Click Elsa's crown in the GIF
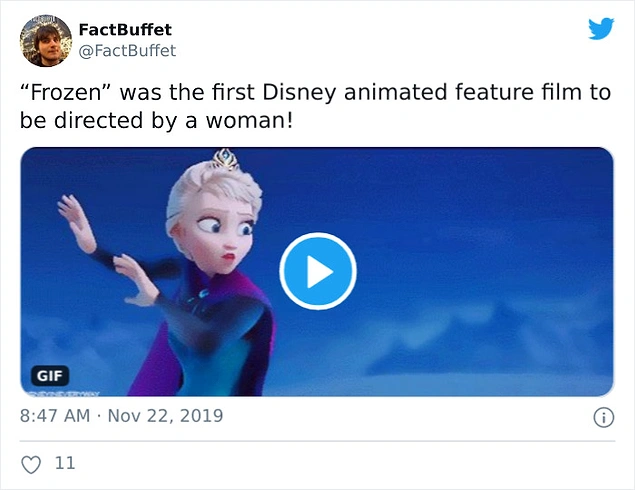The width and height of the screenshot is (635, 490). pos(221,160)
